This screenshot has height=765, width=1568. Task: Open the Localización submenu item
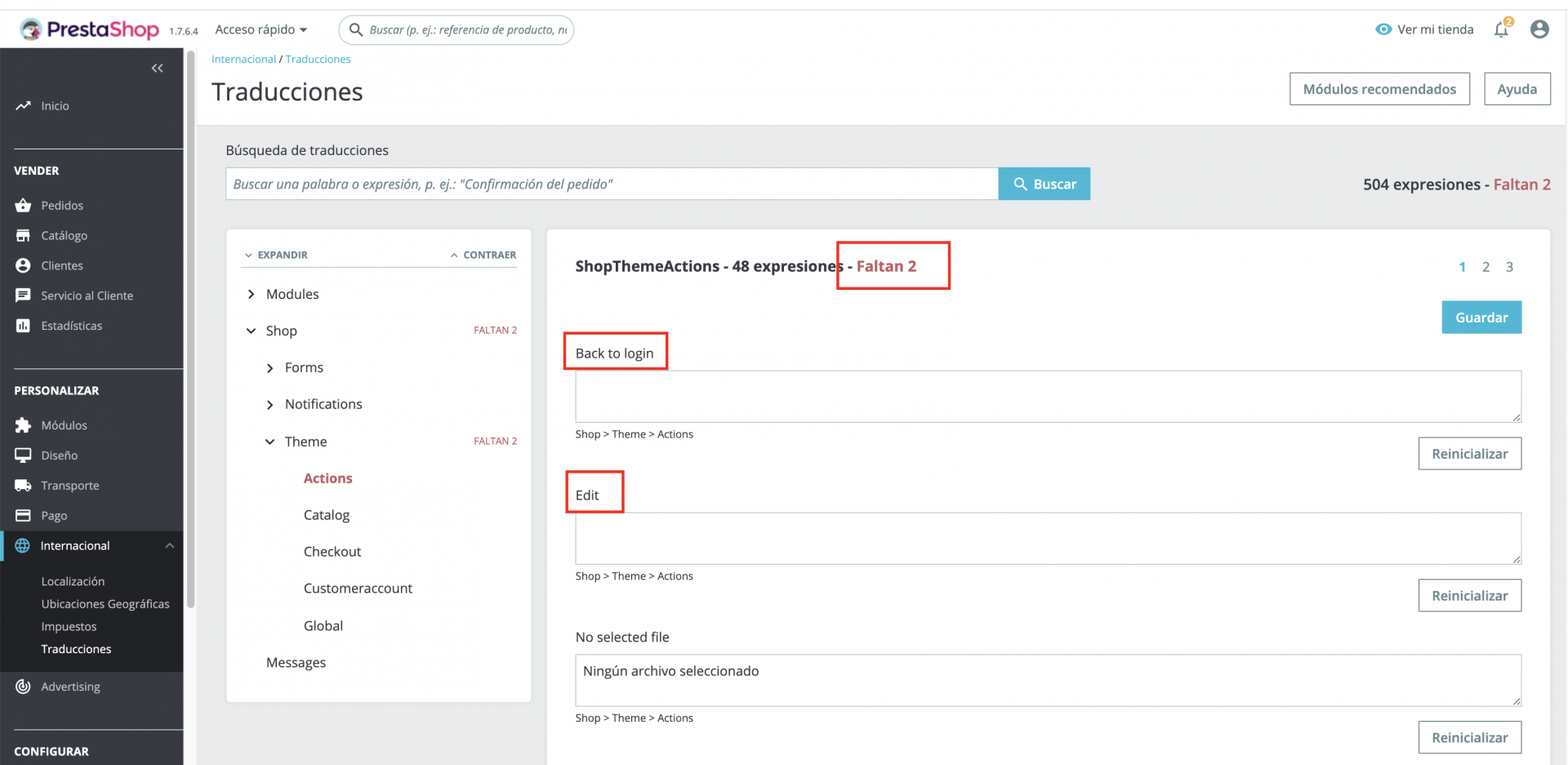point(73,581)
